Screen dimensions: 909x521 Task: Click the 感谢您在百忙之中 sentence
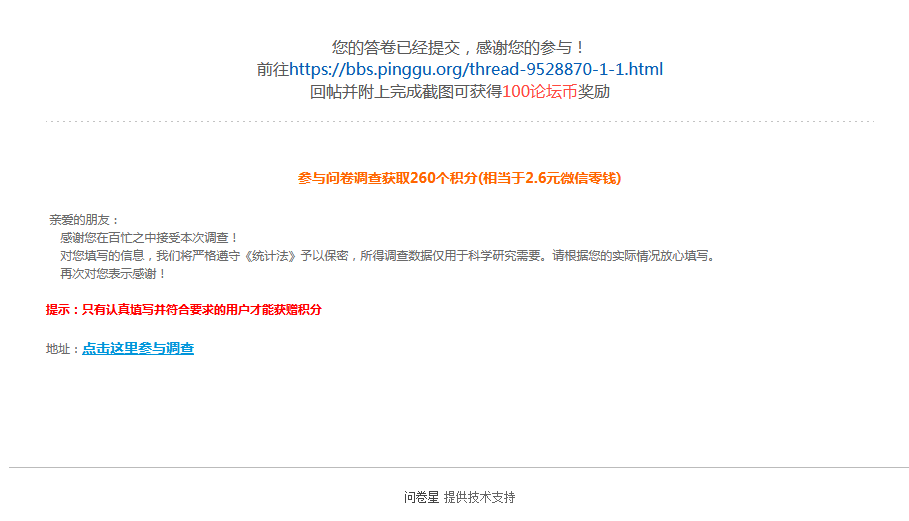pyautogui.click(x=149, y=238)
